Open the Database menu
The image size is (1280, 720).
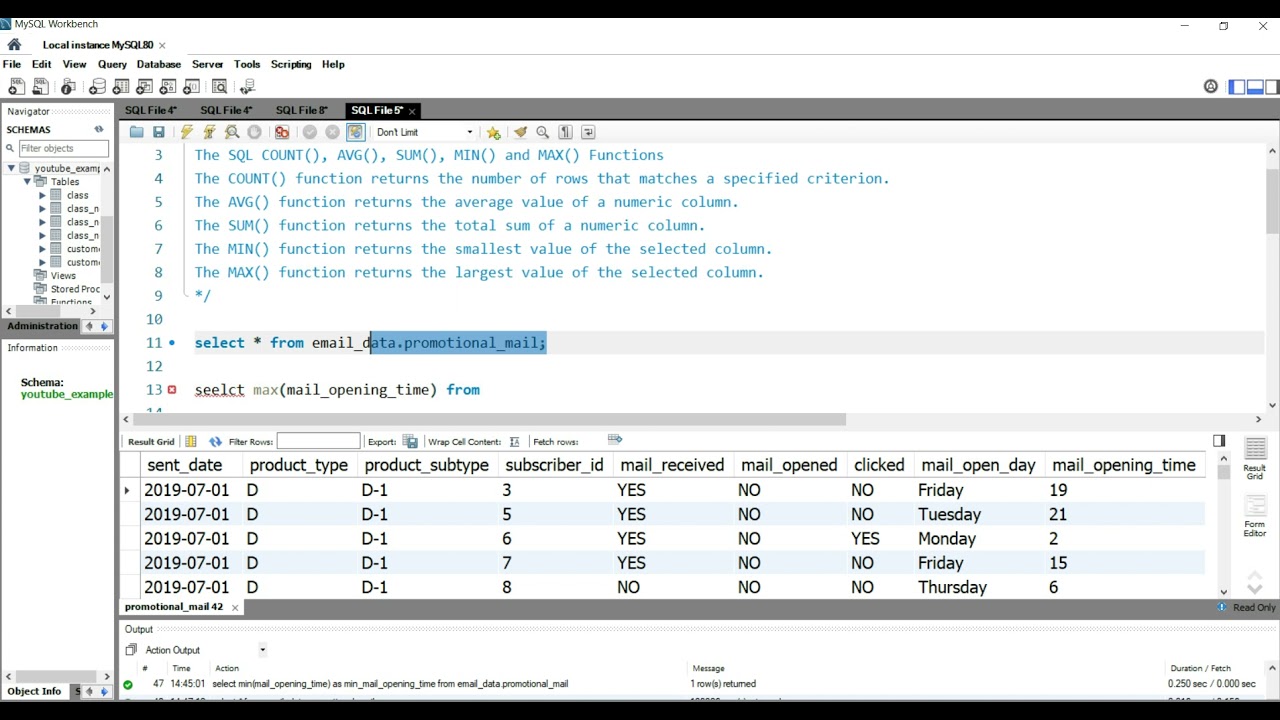pos(159,64)
